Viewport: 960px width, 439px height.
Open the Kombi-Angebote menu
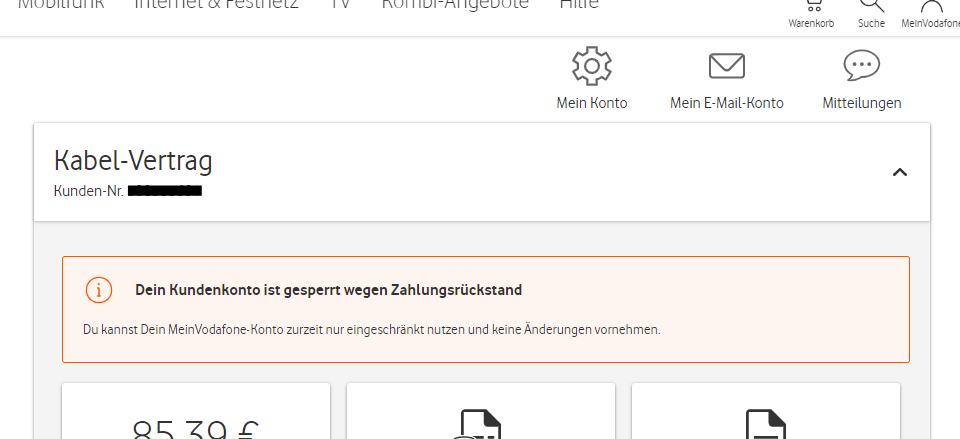pos(455,5)
